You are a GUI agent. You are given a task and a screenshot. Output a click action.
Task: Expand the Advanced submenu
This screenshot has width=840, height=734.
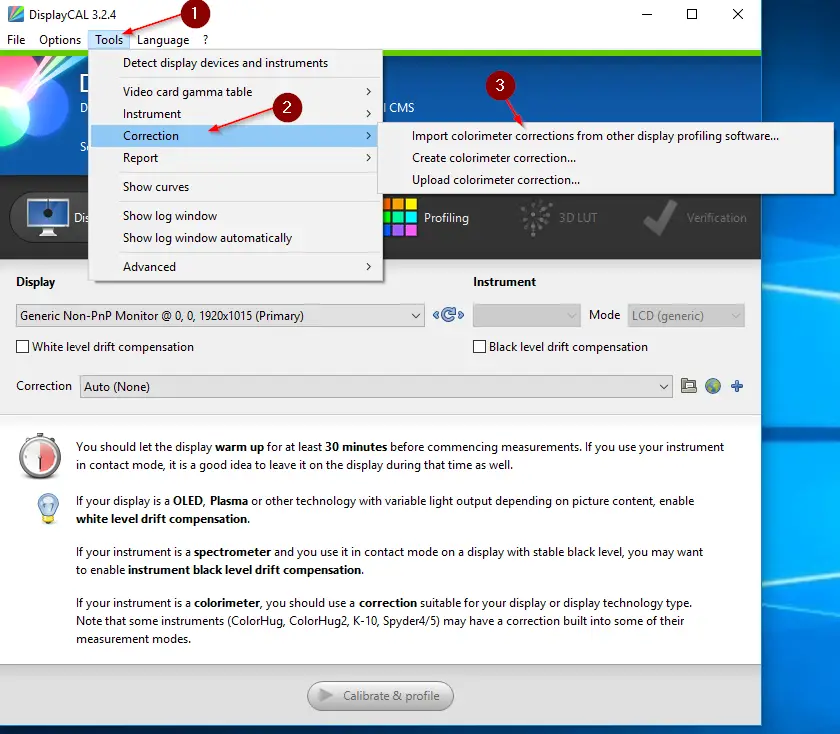(x=236, y=266)
